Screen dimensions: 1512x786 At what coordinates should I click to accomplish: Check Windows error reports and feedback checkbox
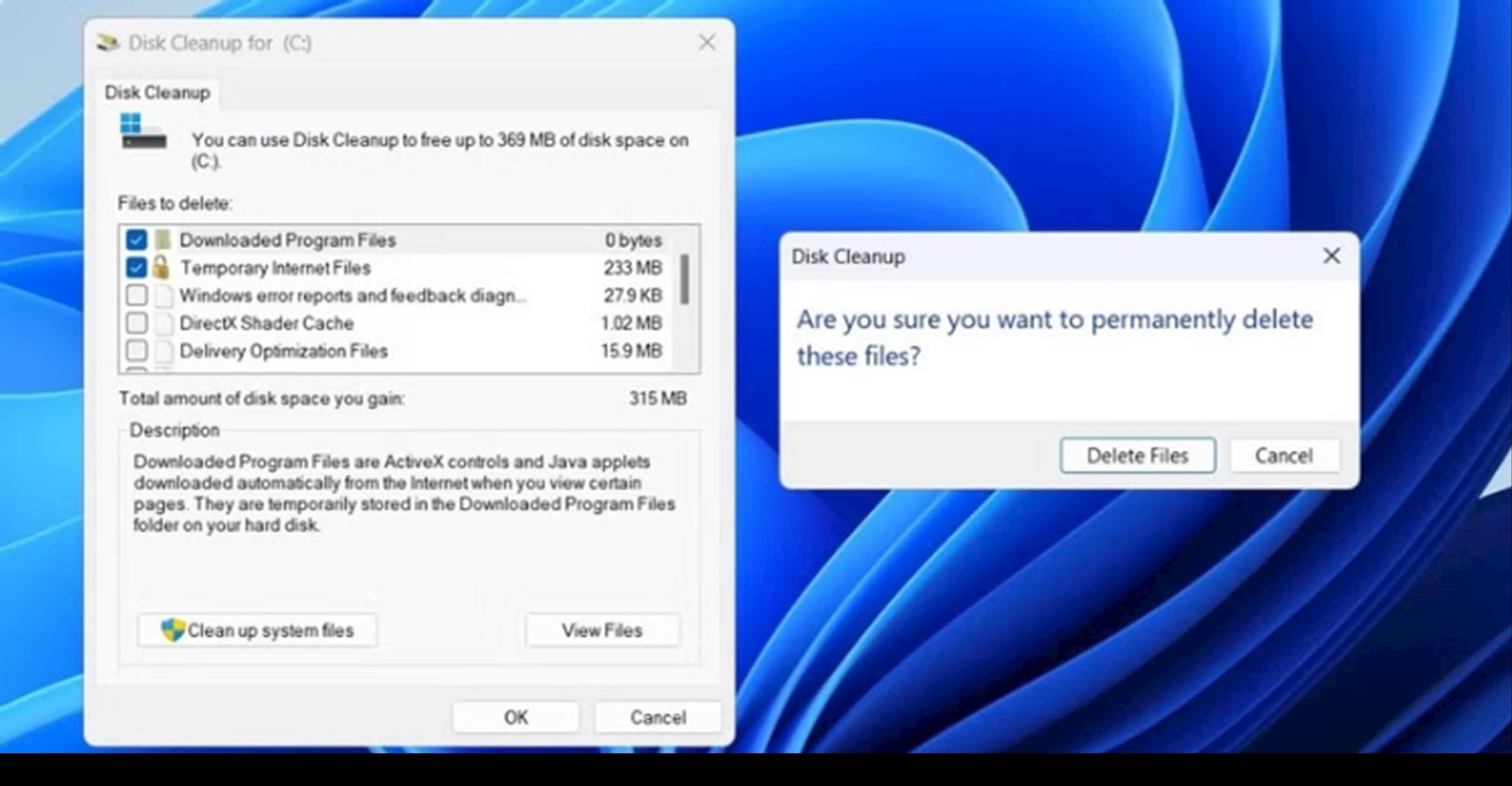coord(137,296)
